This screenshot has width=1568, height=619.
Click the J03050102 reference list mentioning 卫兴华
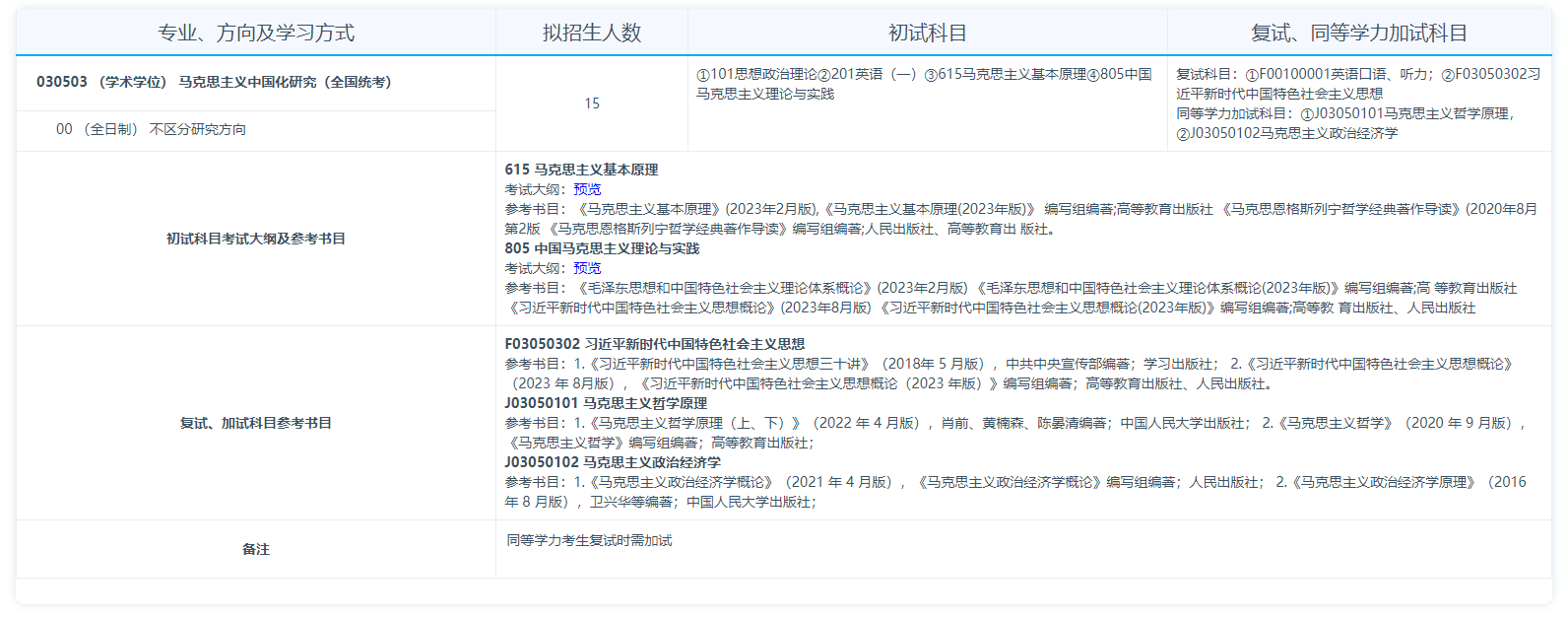coord(1015,492)
